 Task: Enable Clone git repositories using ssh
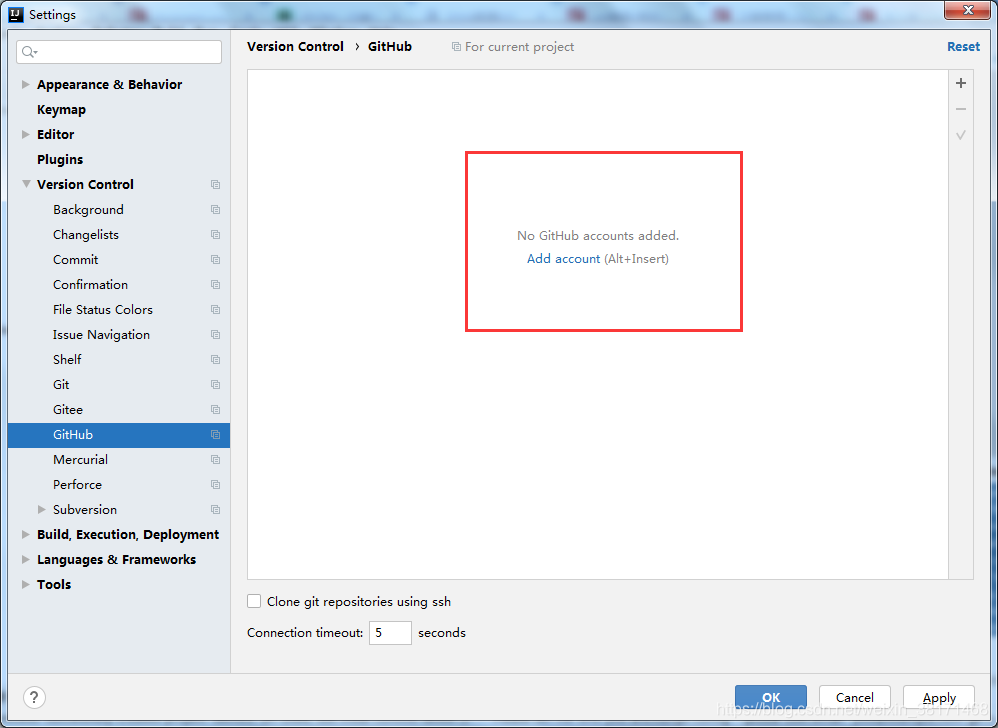(x=254, y=601)
